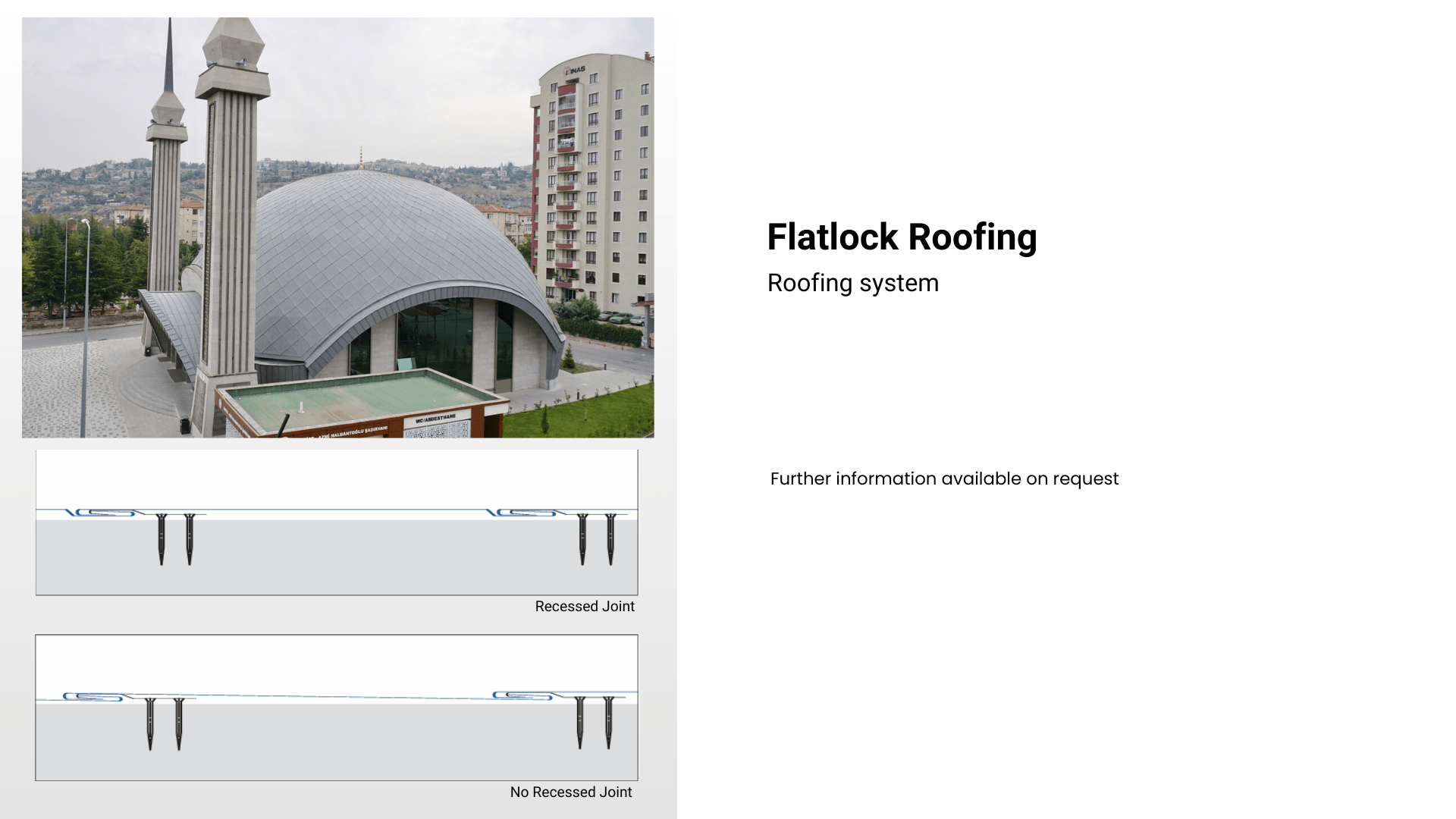Click right nail pair in Recessed Joint diagram
The height and width of the screenshot is (819, 1456).
coord(596,538)
